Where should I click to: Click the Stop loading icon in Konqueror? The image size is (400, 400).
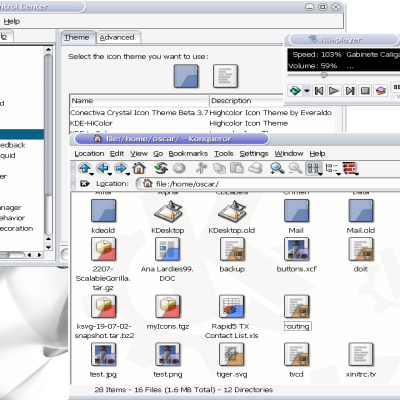click(179, 168)
